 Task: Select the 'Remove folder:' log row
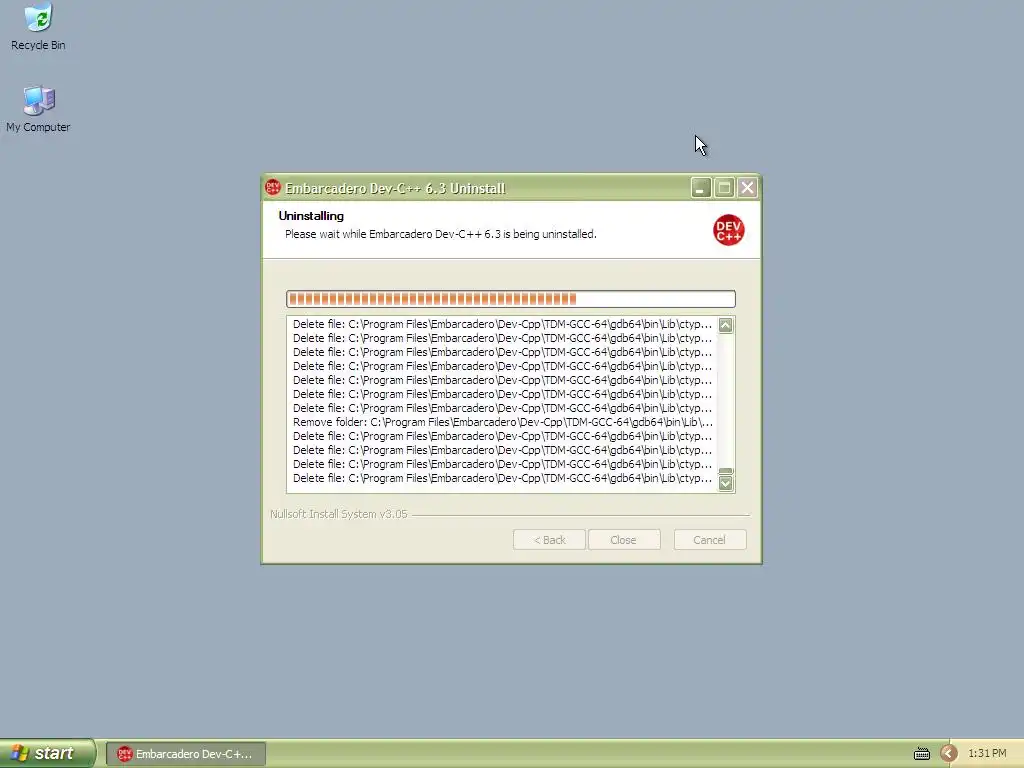coord(502,423)
